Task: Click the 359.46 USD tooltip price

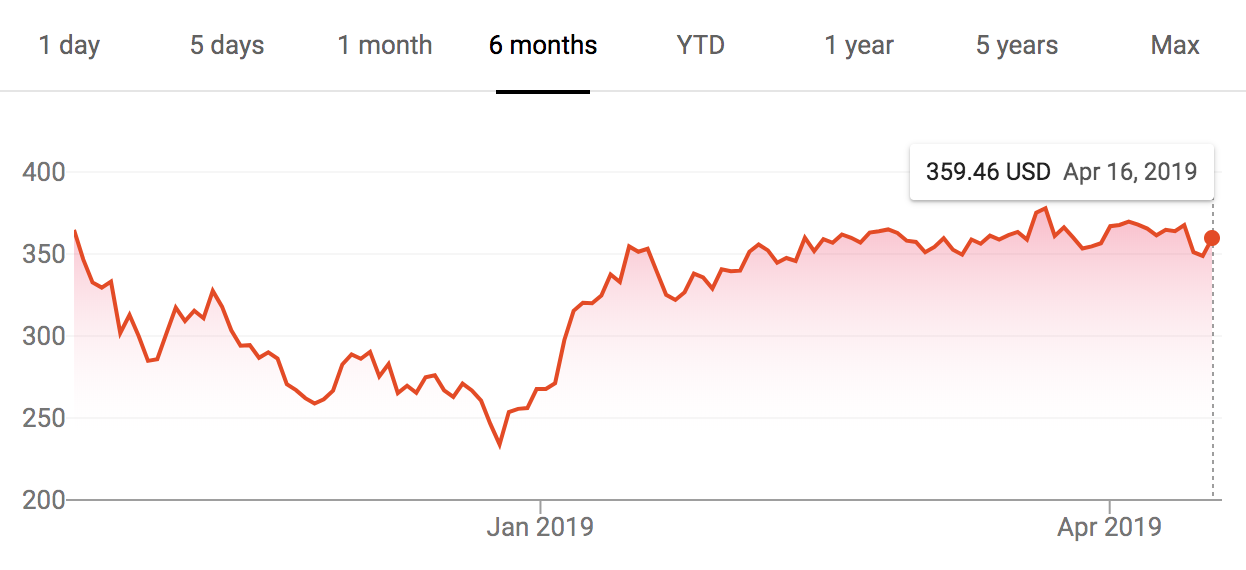Action: pos(988,172)
